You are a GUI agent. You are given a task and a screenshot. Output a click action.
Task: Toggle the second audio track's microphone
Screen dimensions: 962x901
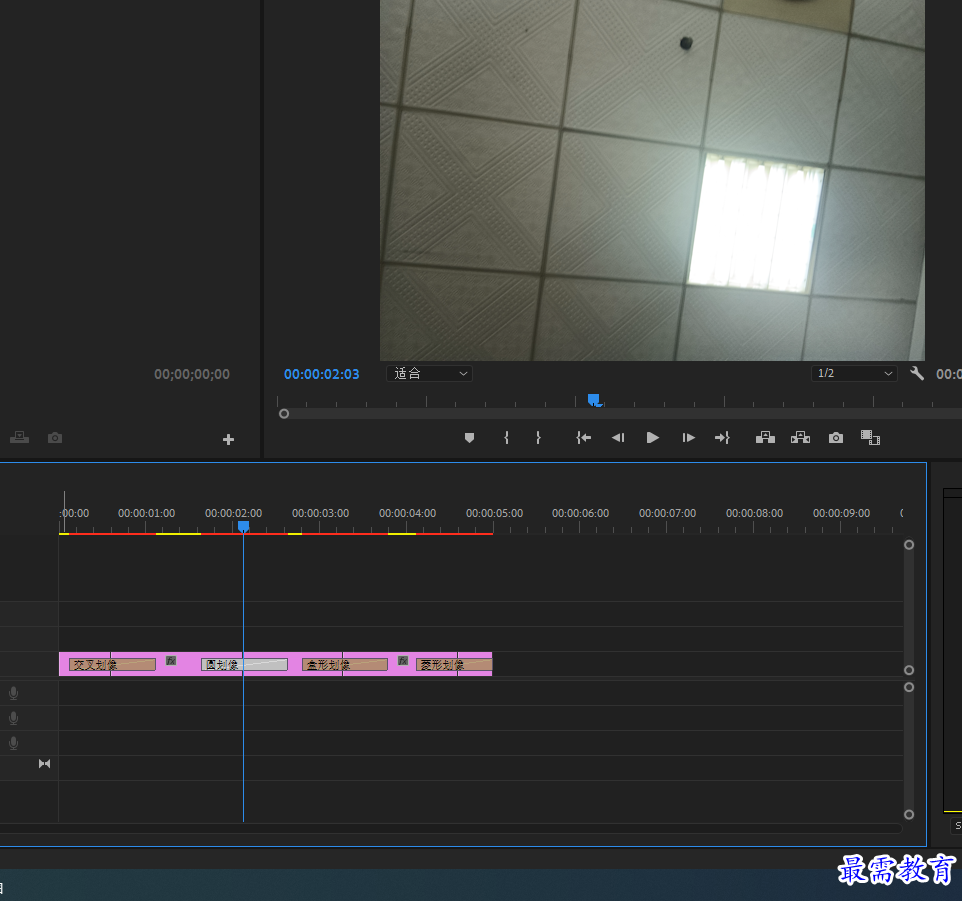[13, 718]
